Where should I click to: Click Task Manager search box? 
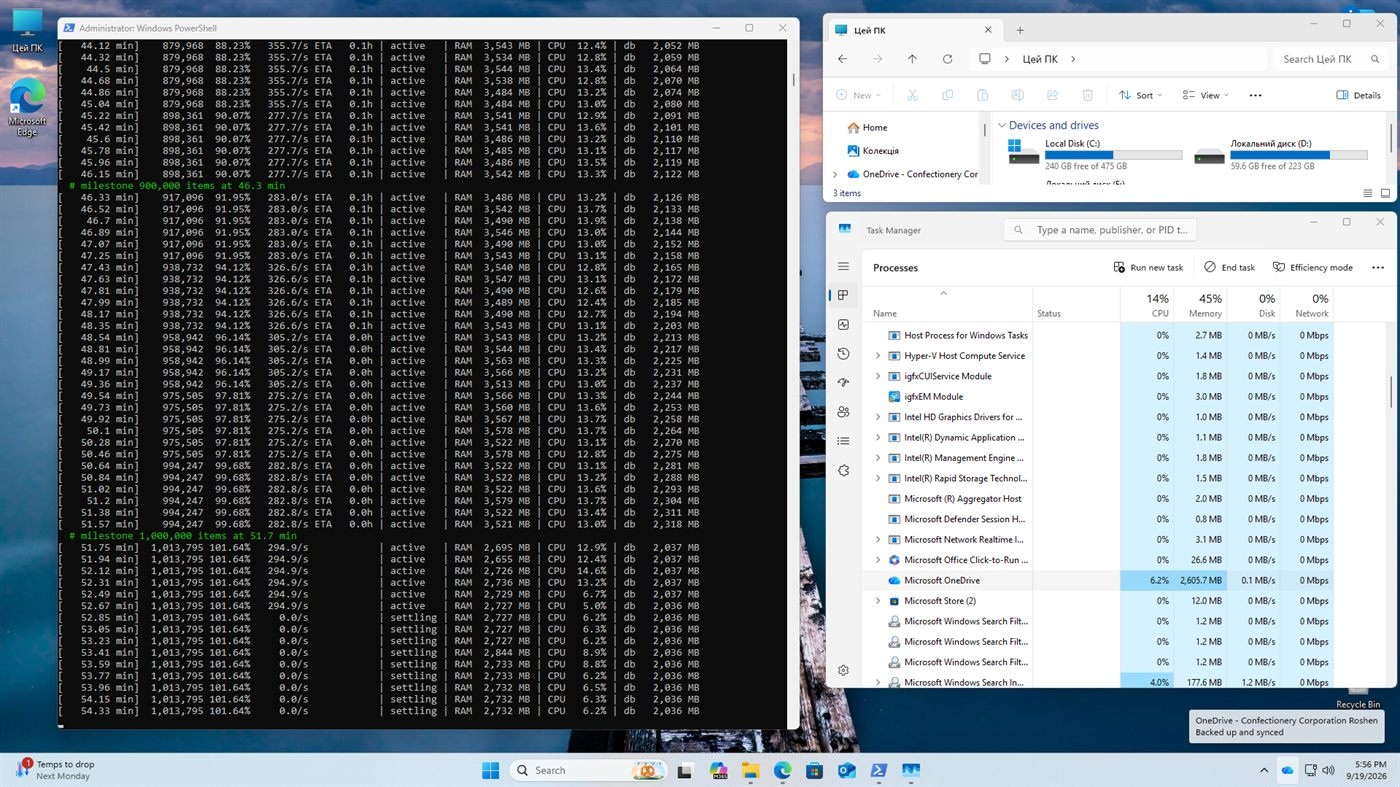click(x=1100, y=230)
